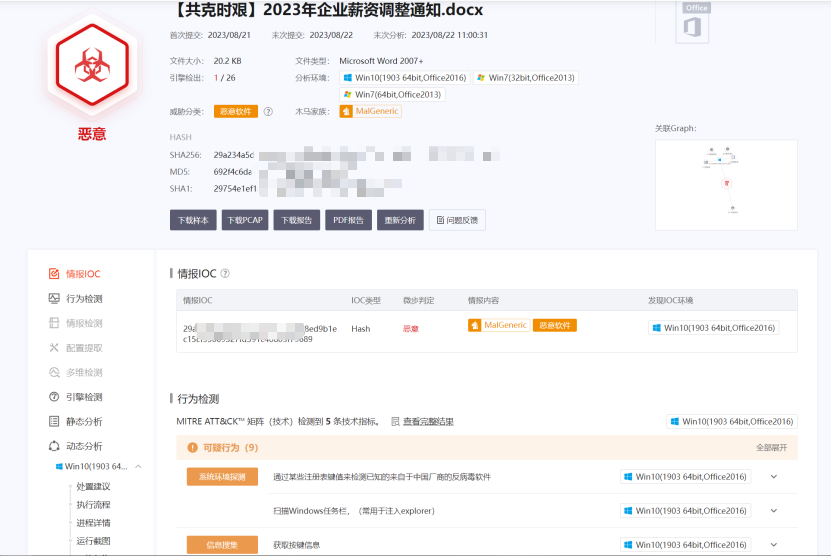This screenshot has height=556, width=831.
Task: Click the 引擎检测 question icon in sidebar
Action: [55, 397]
